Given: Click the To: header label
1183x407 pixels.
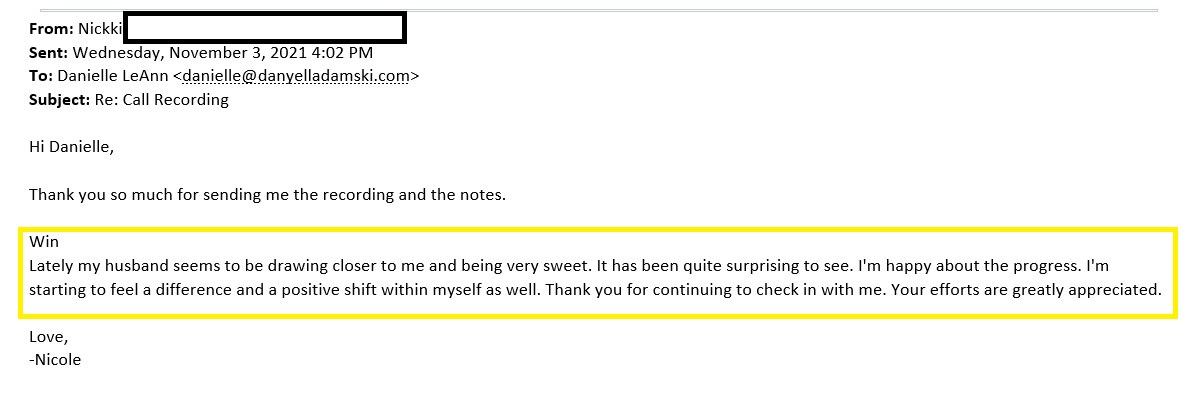Looking at the screenshot, I should click(41, 76).
